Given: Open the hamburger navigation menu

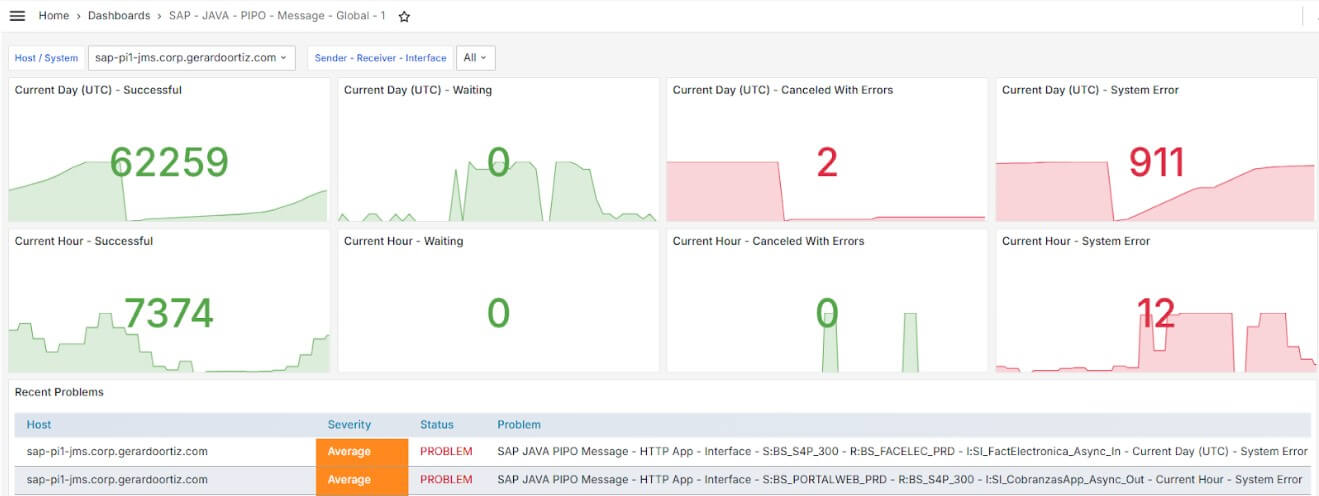Looking at the screenshot, I should 17,16.
